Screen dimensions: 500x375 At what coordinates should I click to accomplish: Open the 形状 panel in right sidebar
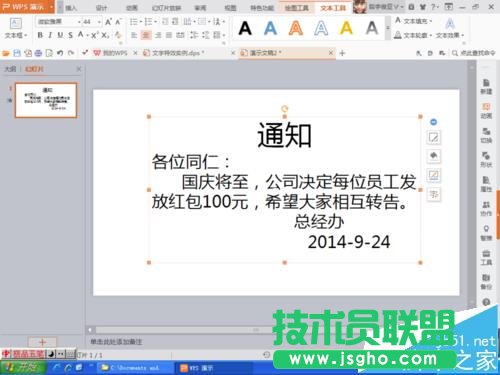pos(486,160)
